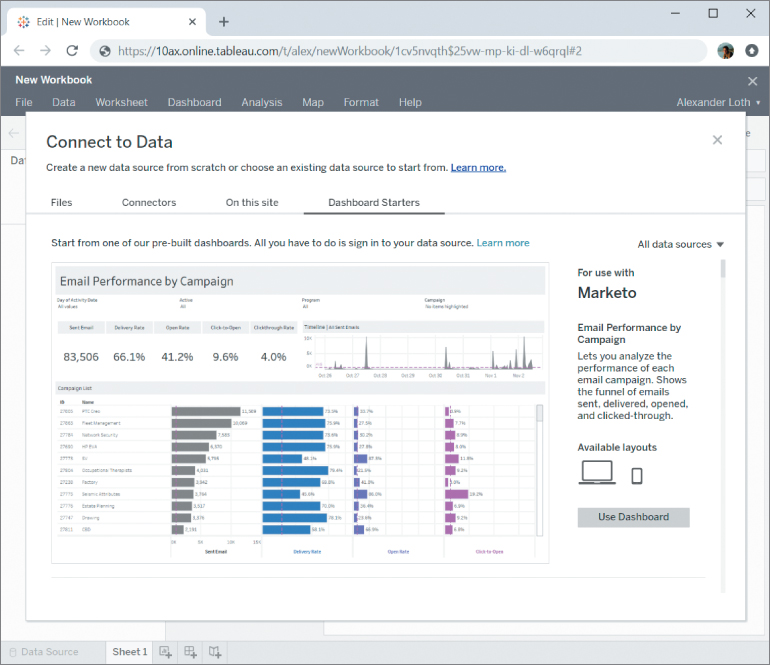The width and height of the screenshot is (770, 665).
Task: Minimize the browser window
Action: tap(676, 14)
